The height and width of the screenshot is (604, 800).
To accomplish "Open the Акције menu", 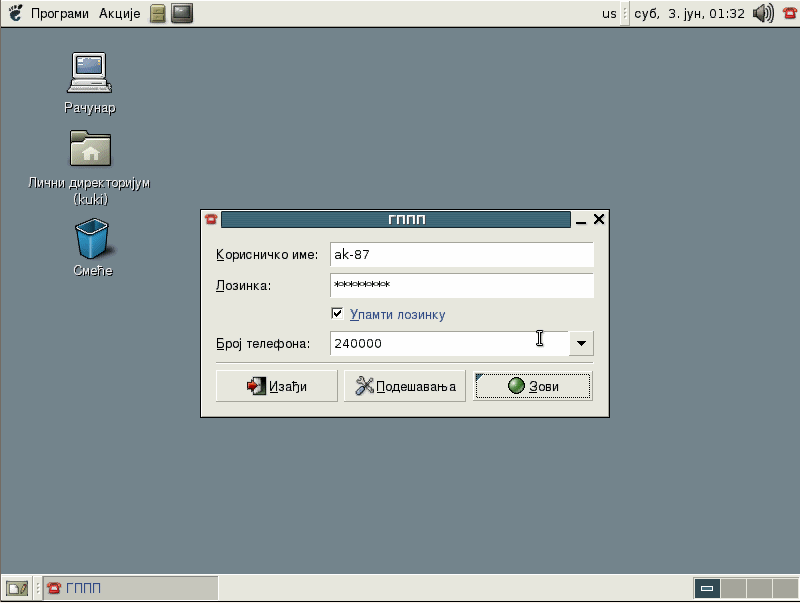I will [x=119, y=13].
